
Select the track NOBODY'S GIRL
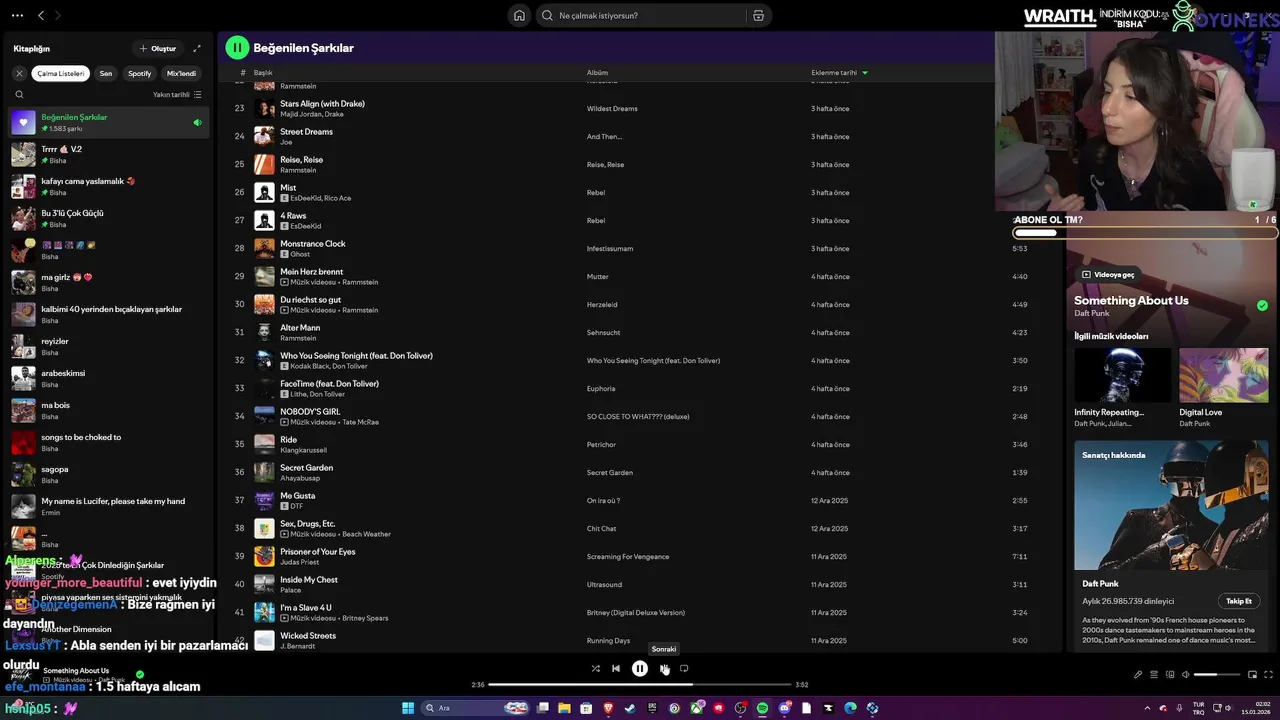(310, 411)
